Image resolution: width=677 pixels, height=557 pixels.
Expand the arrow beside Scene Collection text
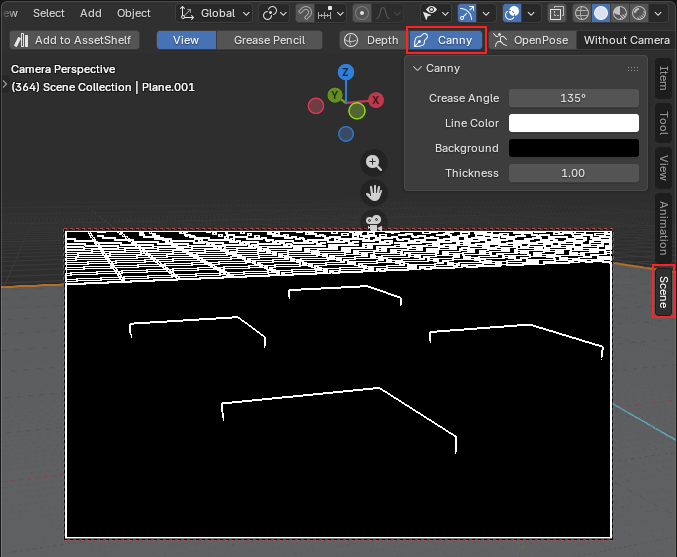pyautogui.click(x=4, y=84)
